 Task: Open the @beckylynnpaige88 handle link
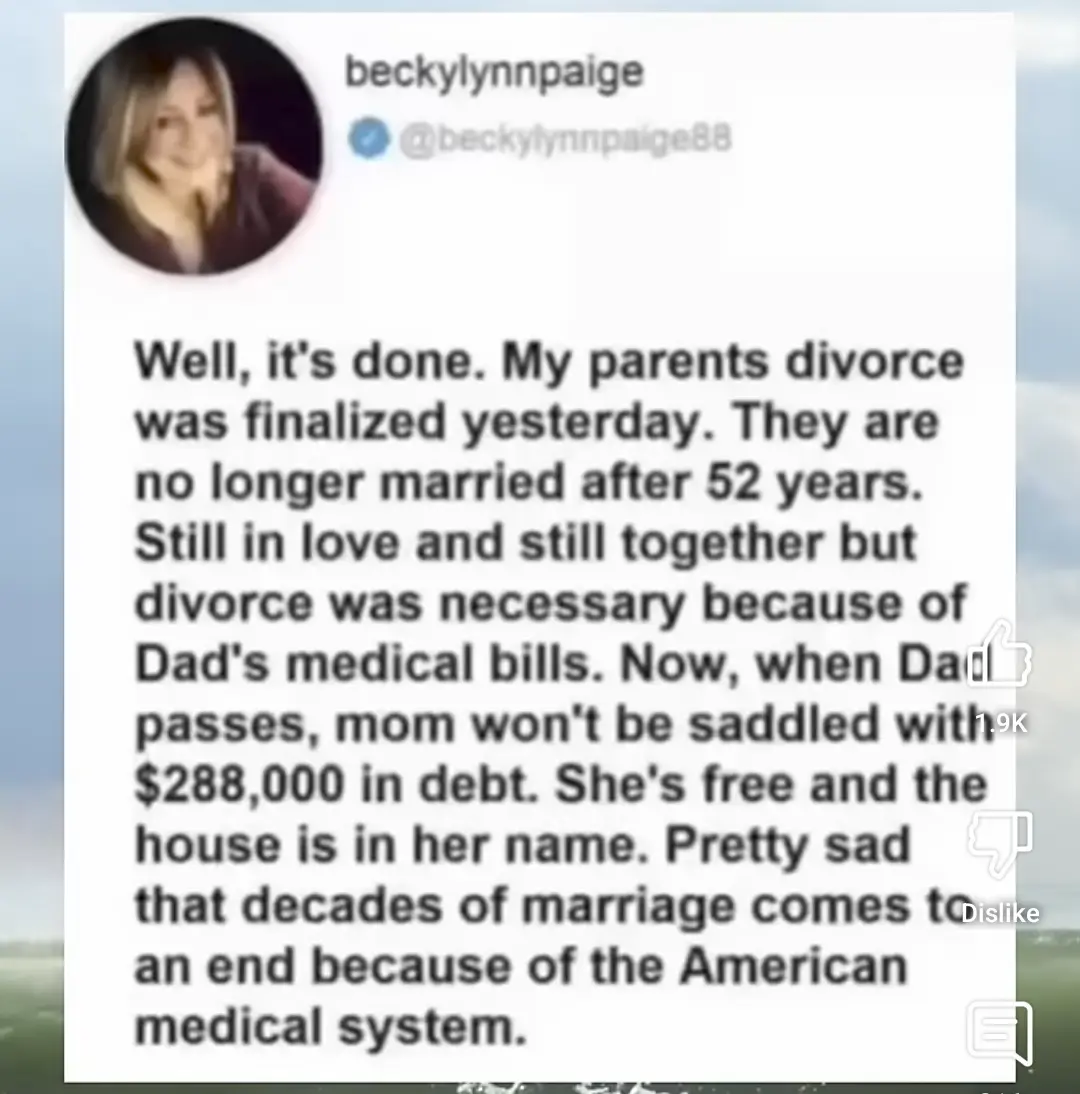pos(564,140)
